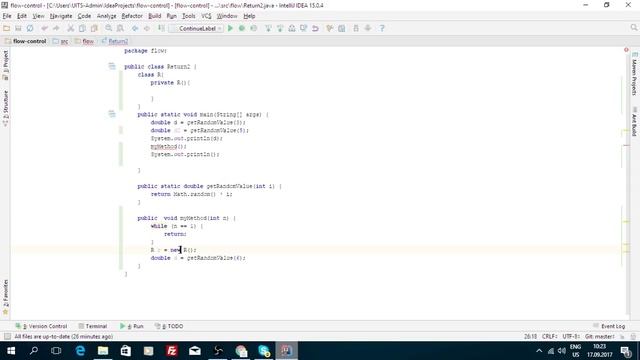
Task: Open the UTF-8 encoding selector
Action: (571, 336)
